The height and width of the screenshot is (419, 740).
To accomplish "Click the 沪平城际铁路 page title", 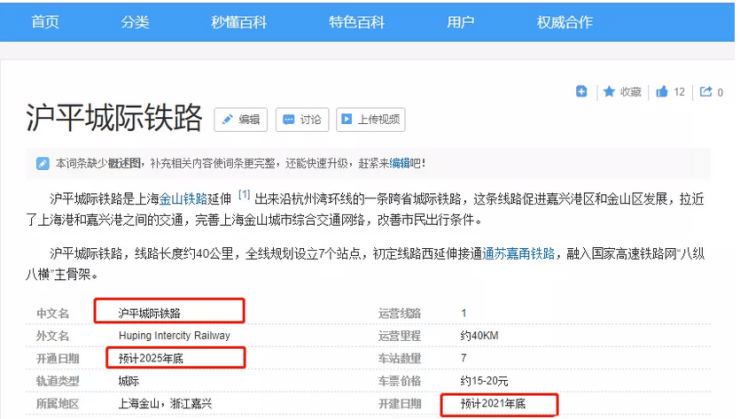I will point(114,118).
